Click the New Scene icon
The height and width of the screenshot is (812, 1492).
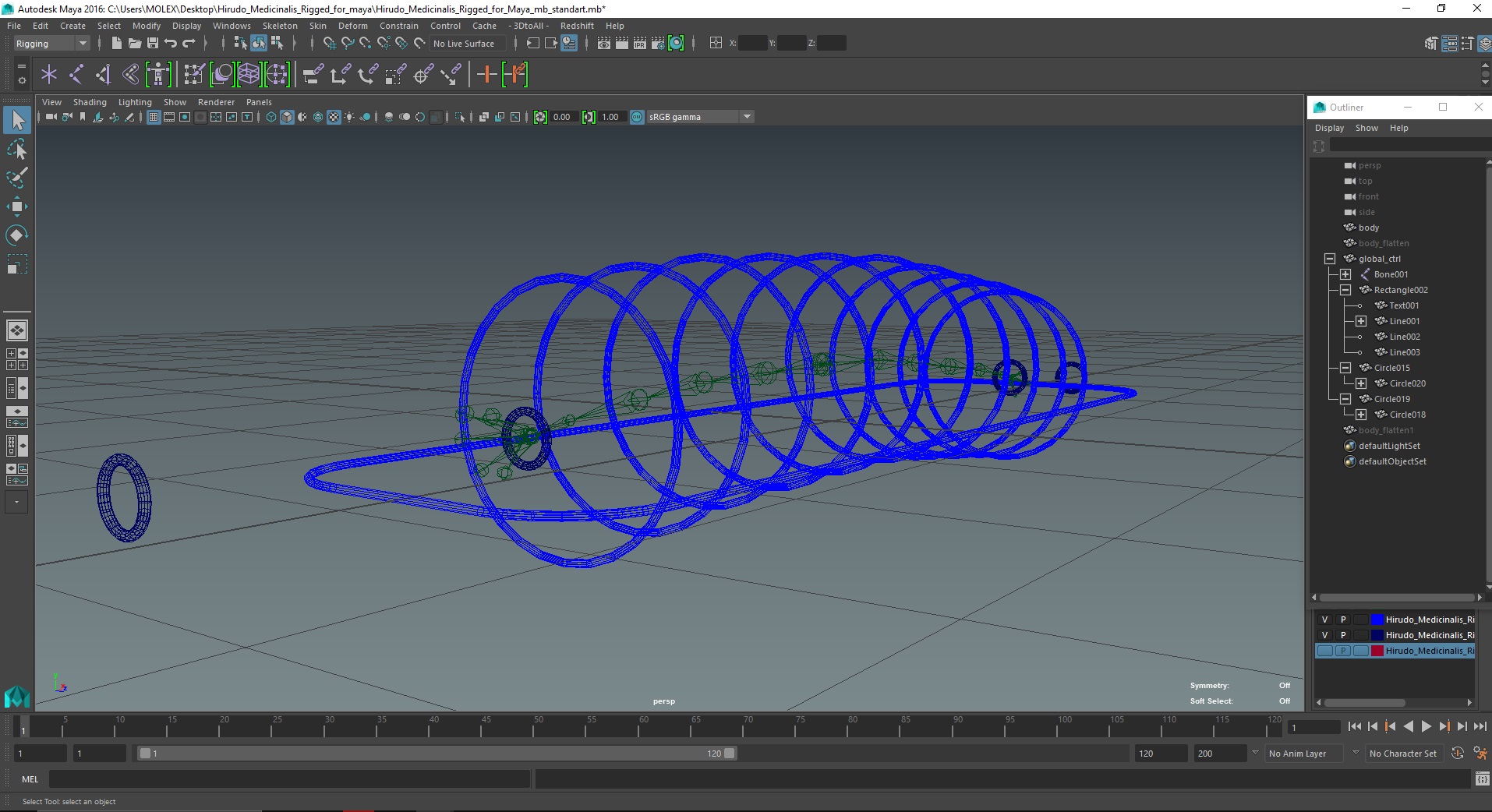[x=116, y=44]
